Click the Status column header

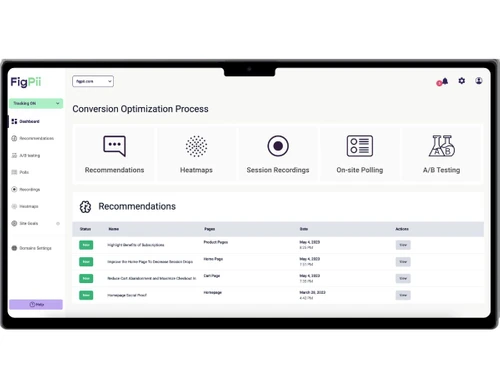(x=85, y=229)
